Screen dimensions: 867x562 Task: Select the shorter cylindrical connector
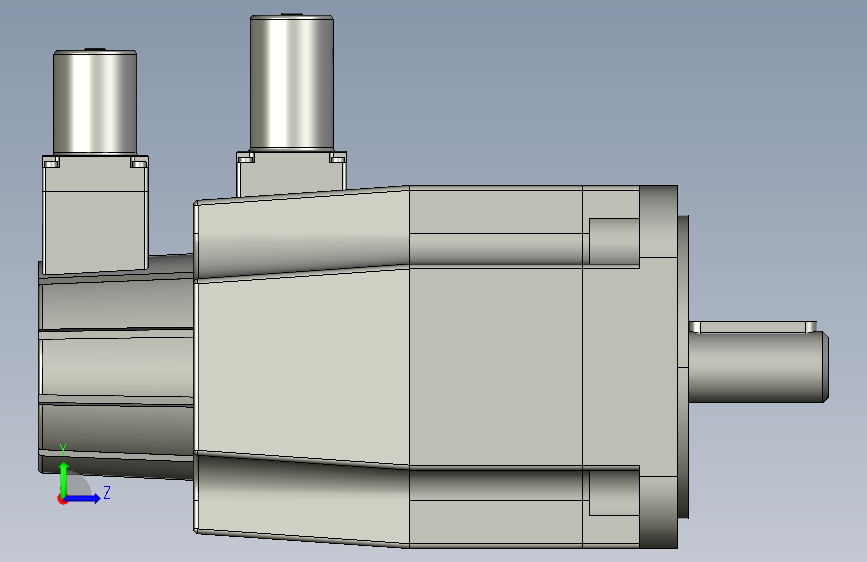tap(95, 102)
